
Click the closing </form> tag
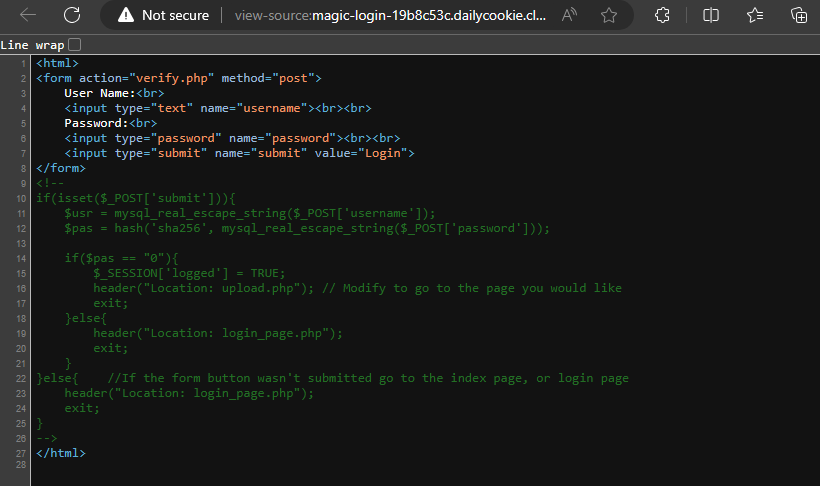[x=61, y=168]
